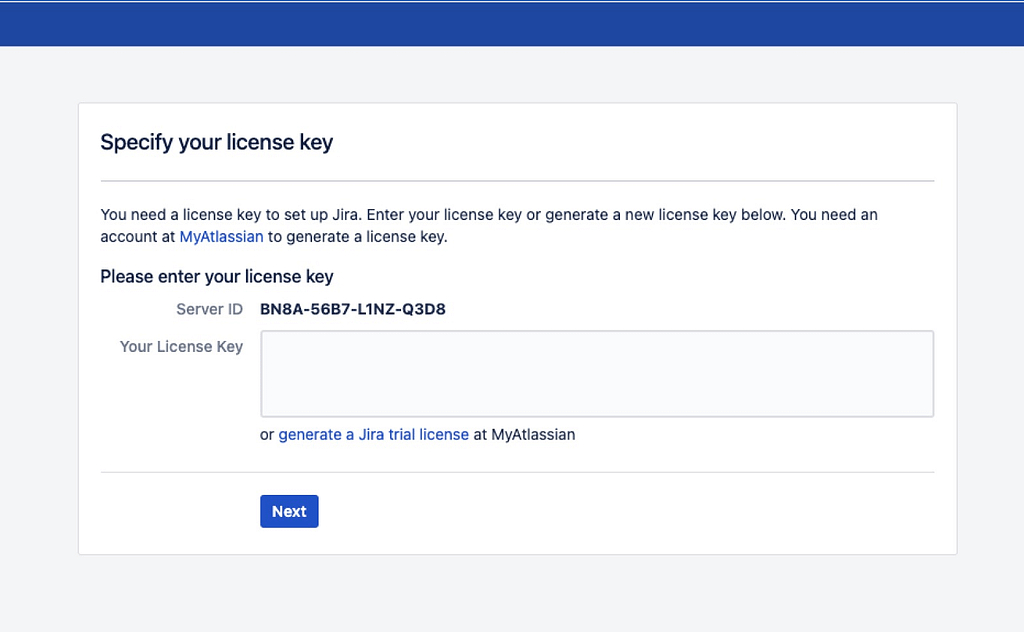Click the Next button
The height and width of the screenshot is (632, 1024).
(289, 511)
